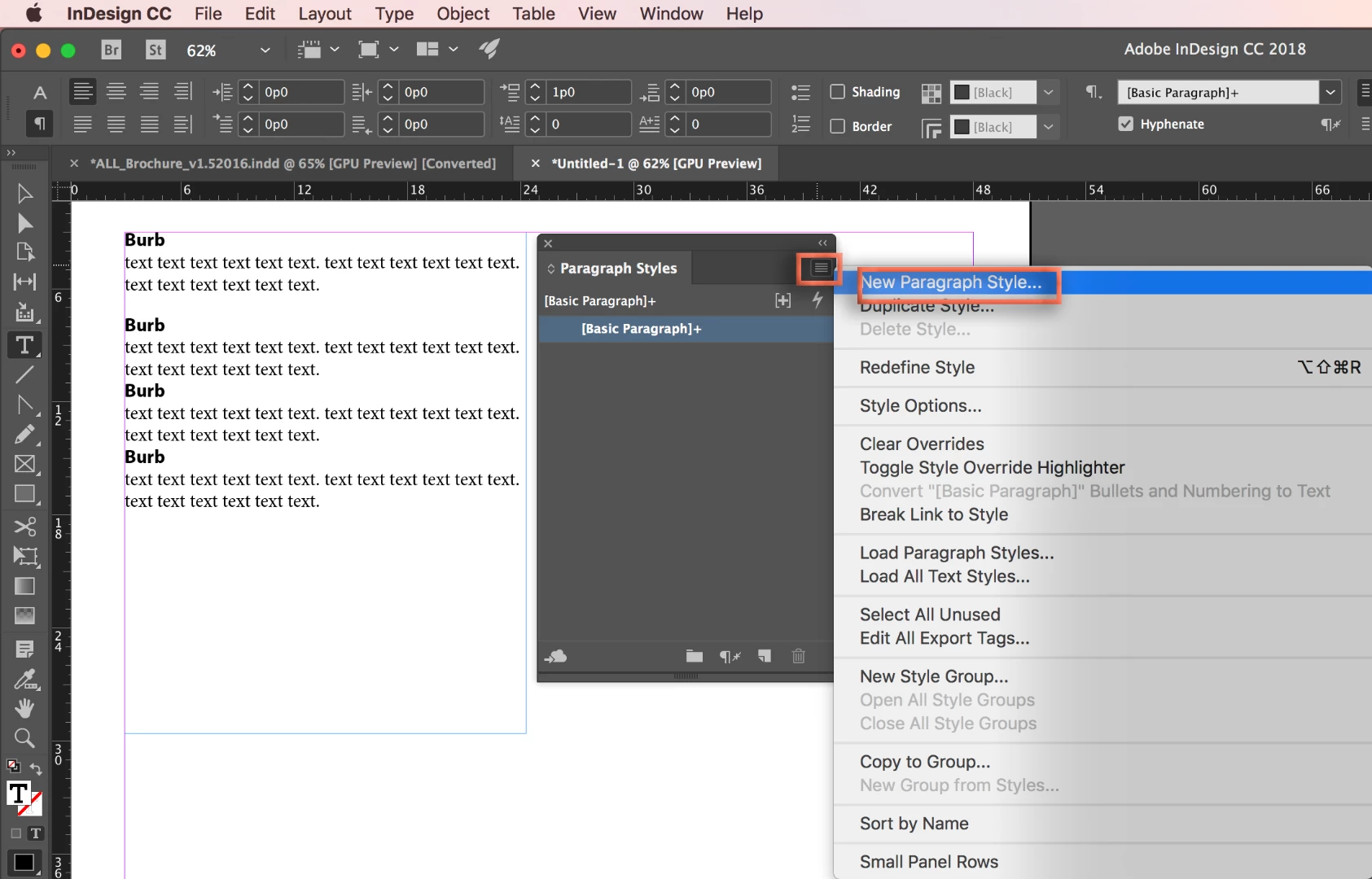The height and width of the screenshot is (879, 1372).
Task: Select the Free Transform tool
Action: pos(24,557)
